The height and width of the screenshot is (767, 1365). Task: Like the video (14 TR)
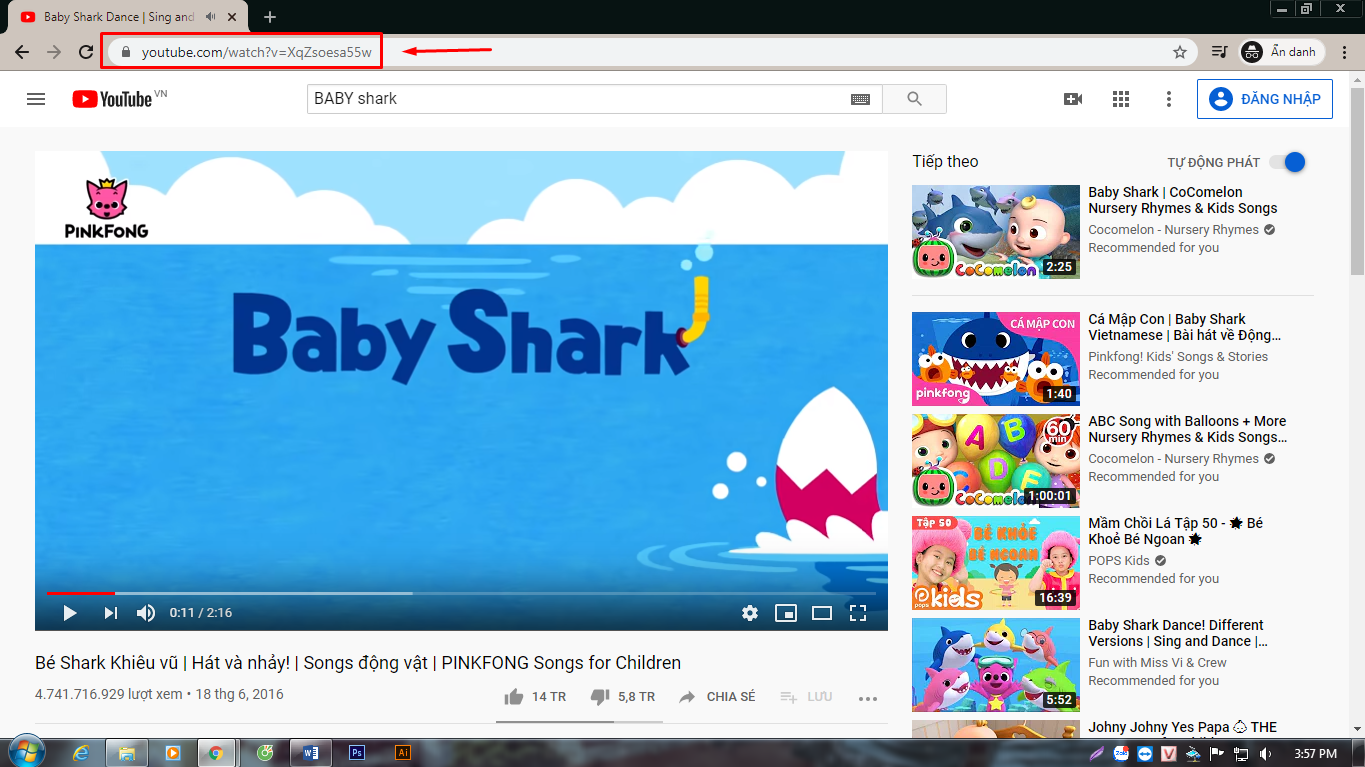(x=535, y=696)
